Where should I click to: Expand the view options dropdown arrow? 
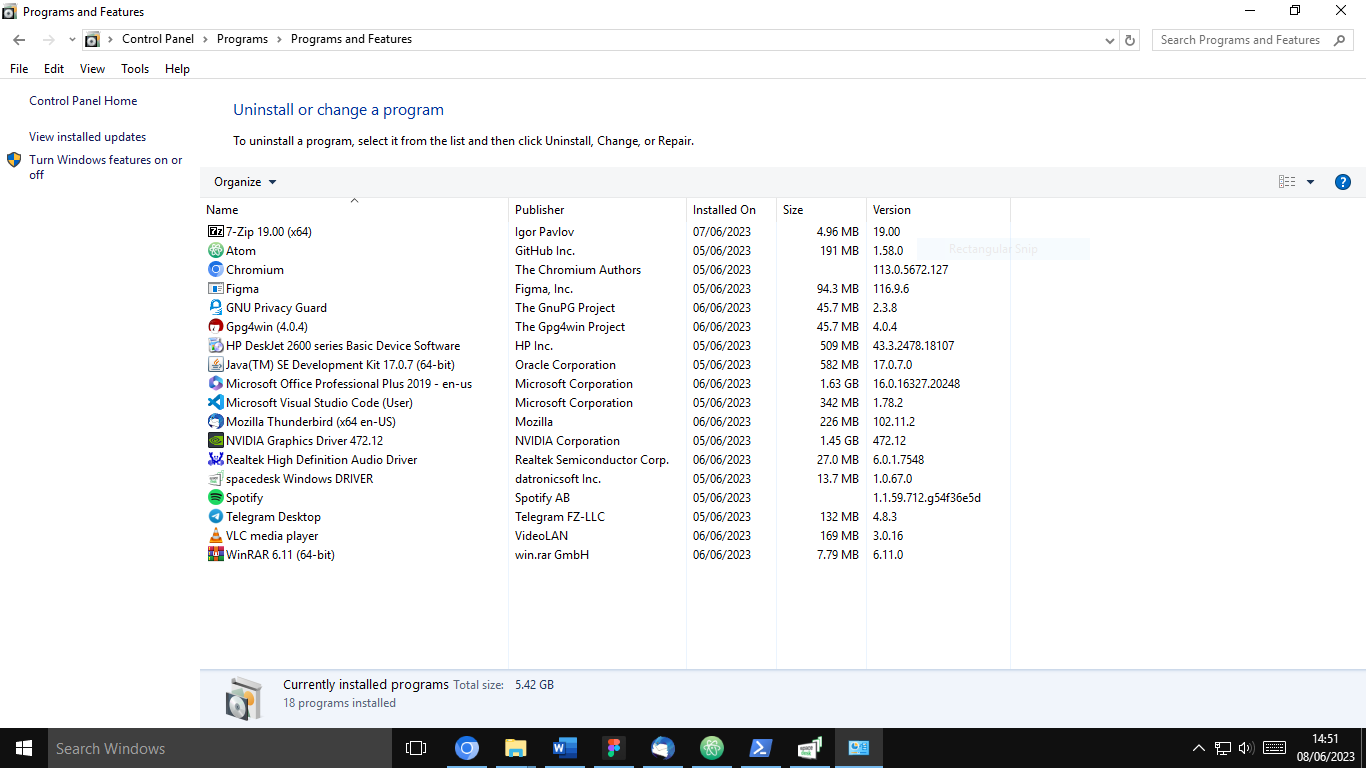[1310, 182]
